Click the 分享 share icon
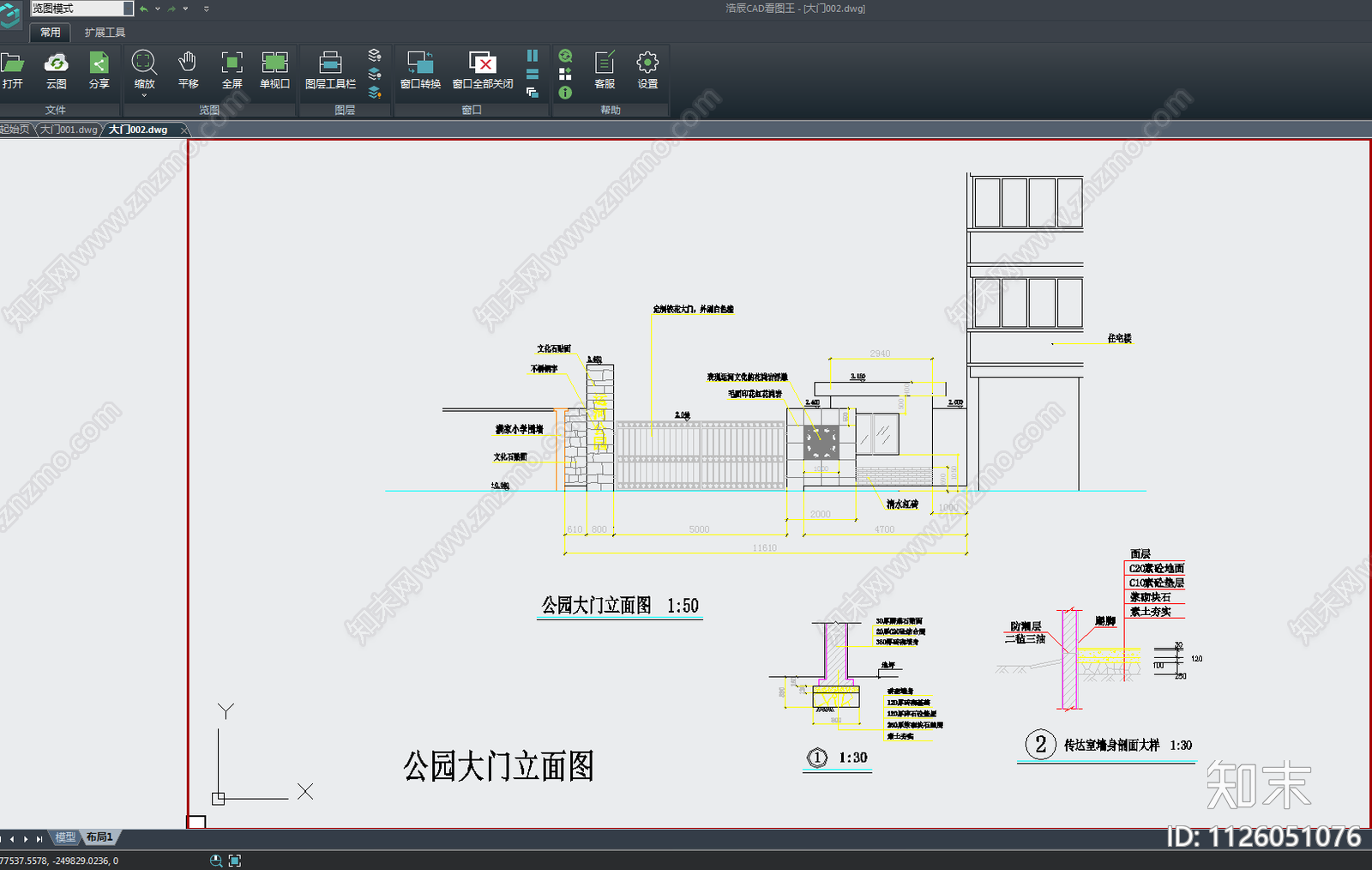 click(x=99, y=70)
